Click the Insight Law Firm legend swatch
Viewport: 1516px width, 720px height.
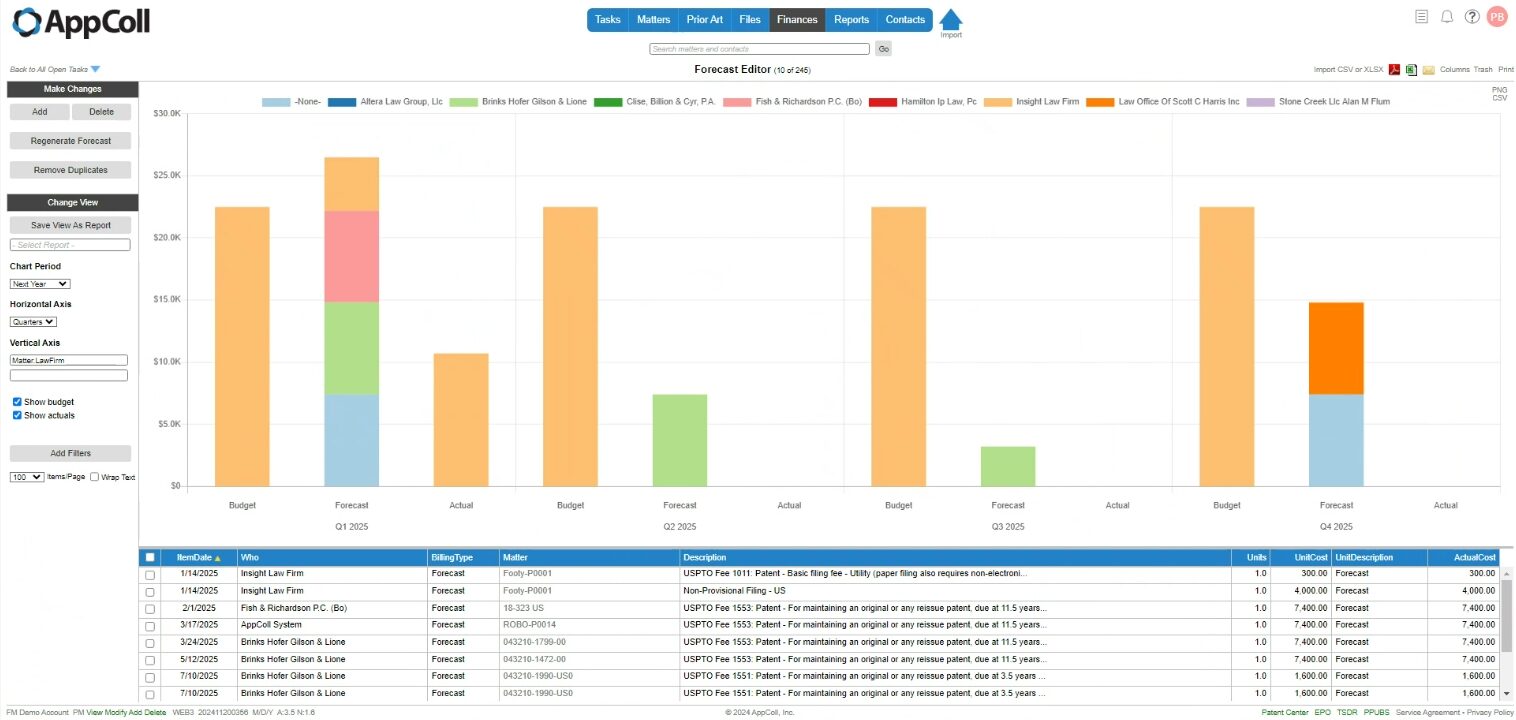(x=998, y=102)
